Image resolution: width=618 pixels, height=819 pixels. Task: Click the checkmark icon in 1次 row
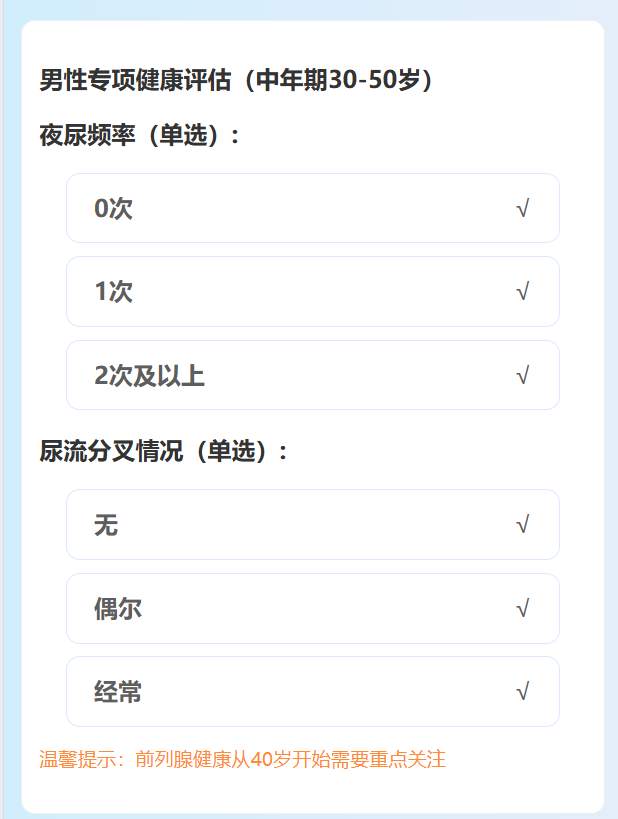[x=523, y=291]
